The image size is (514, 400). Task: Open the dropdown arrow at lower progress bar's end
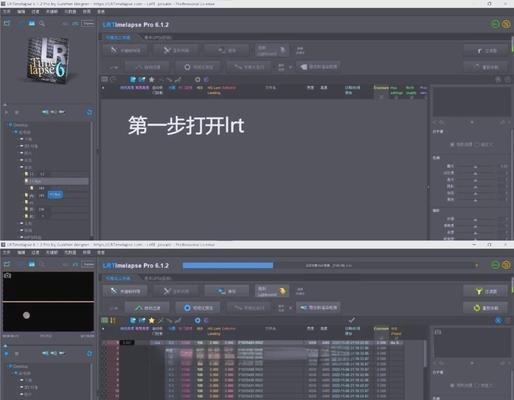477,266
